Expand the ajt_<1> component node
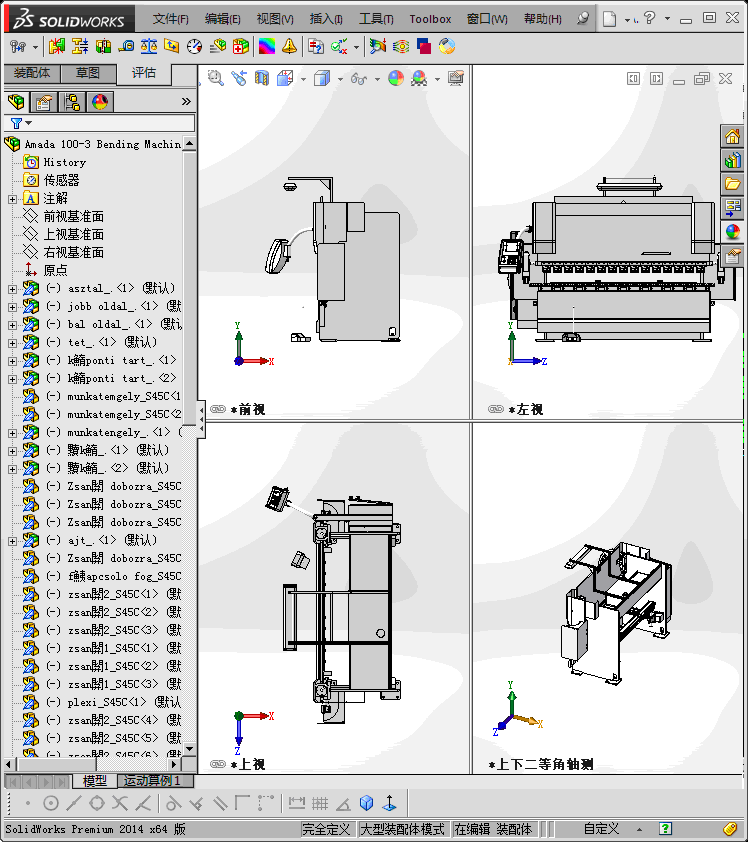748x842 pixels. click(x=12, y=541)
